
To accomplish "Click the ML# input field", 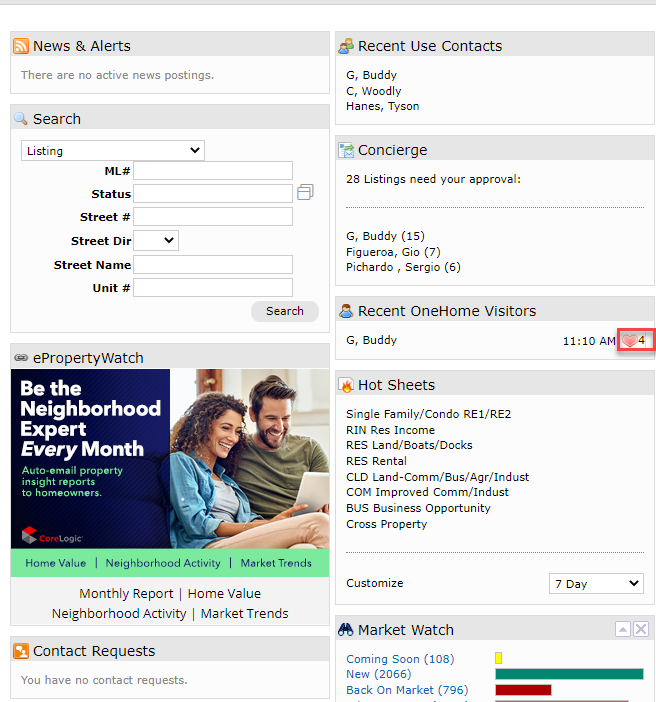I will pyautogui.click(x=212, y=171).
